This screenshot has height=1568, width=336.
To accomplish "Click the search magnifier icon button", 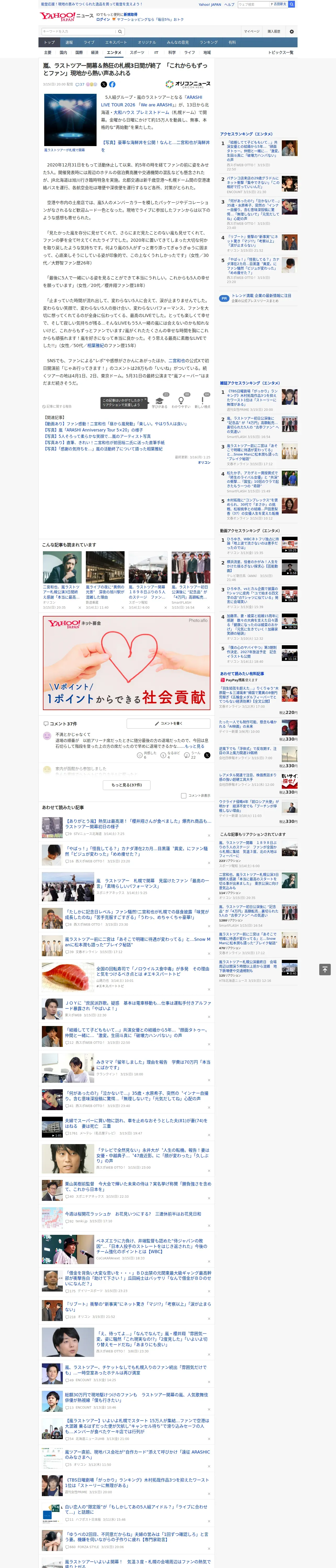I will tap(120, 32).
